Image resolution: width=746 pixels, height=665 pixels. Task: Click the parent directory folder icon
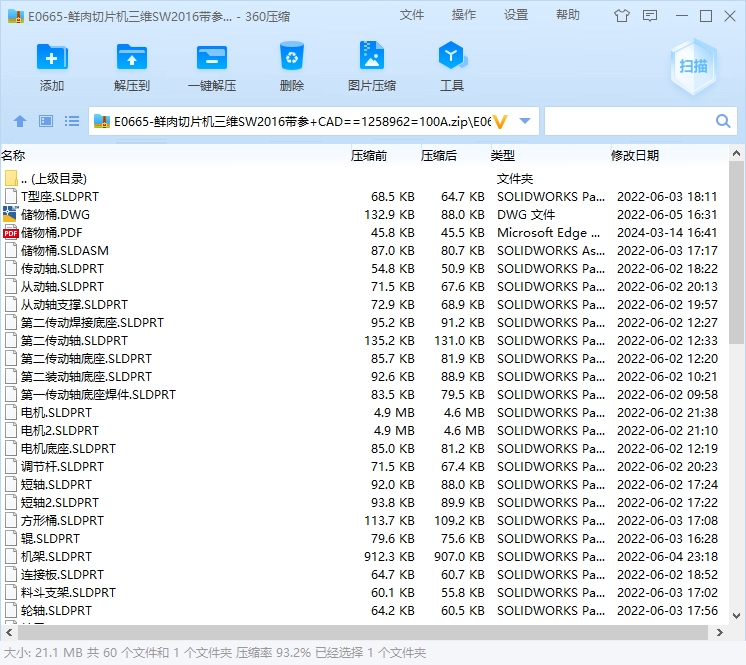(11, 178)
